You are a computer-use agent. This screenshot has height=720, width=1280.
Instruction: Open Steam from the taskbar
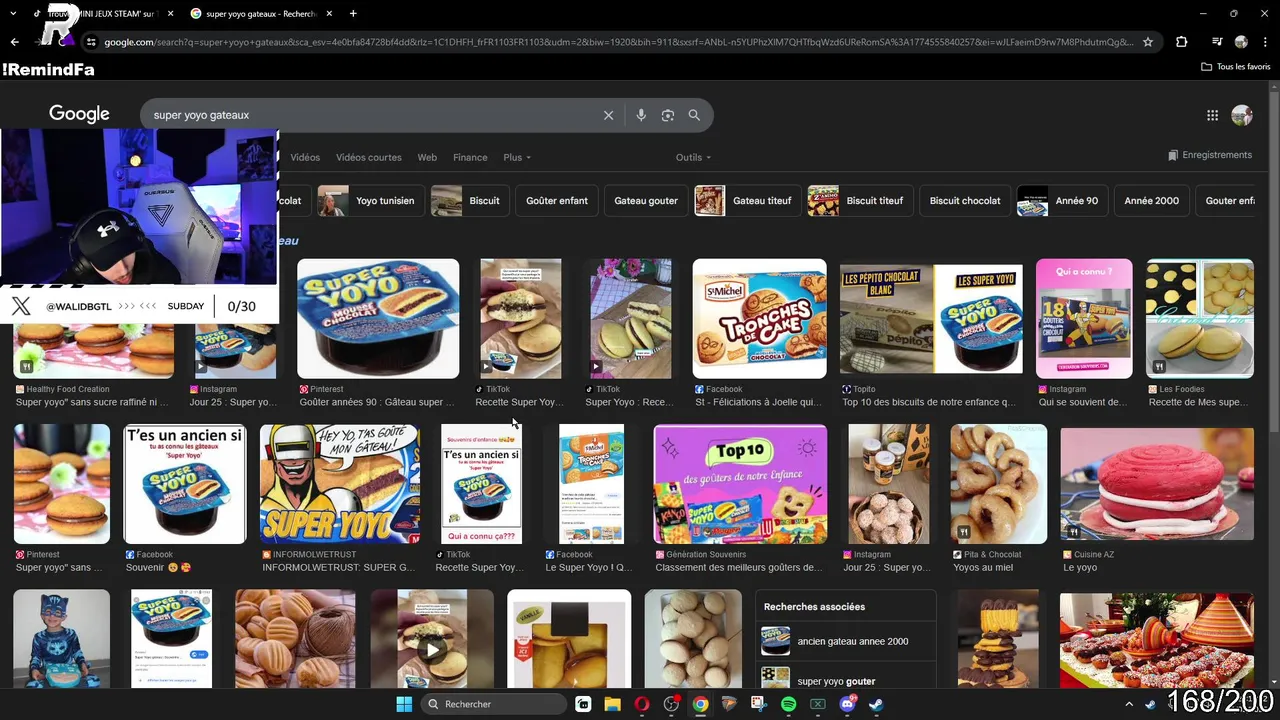pyautogui.click(x=876, y=704)
